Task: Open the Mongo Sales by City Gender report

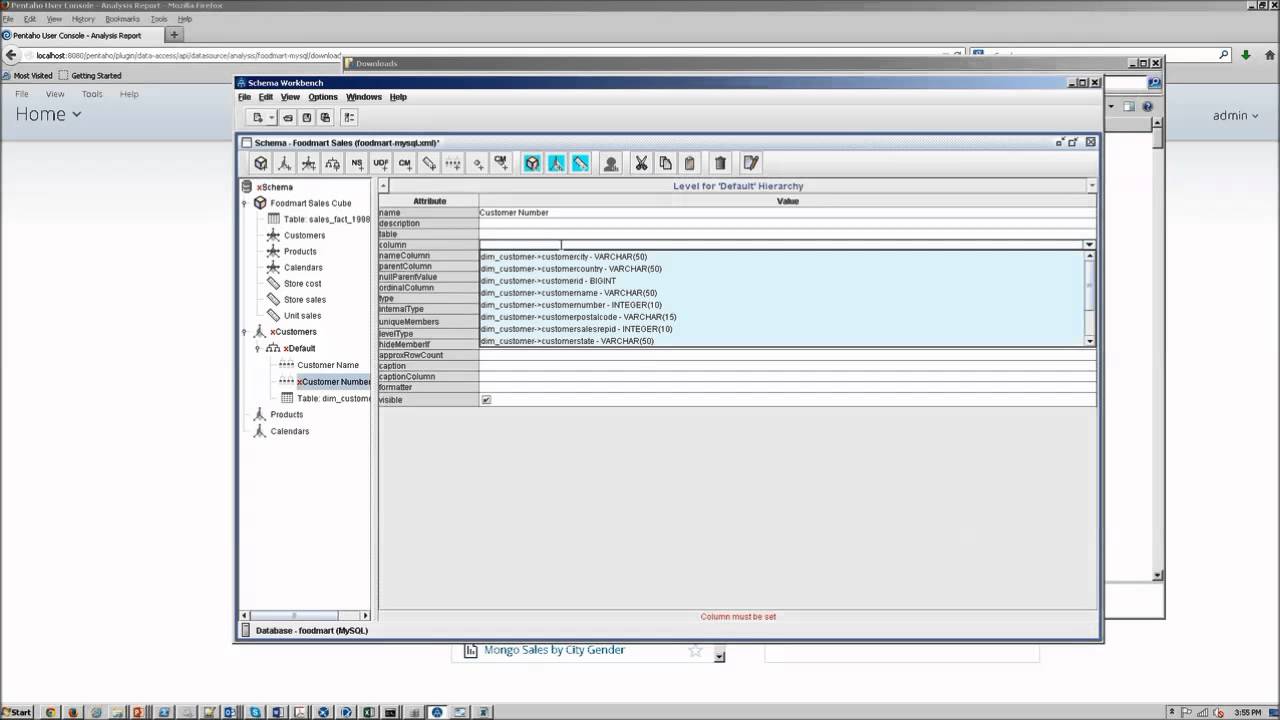Action: pyautogui.click(x=554, y=650)
